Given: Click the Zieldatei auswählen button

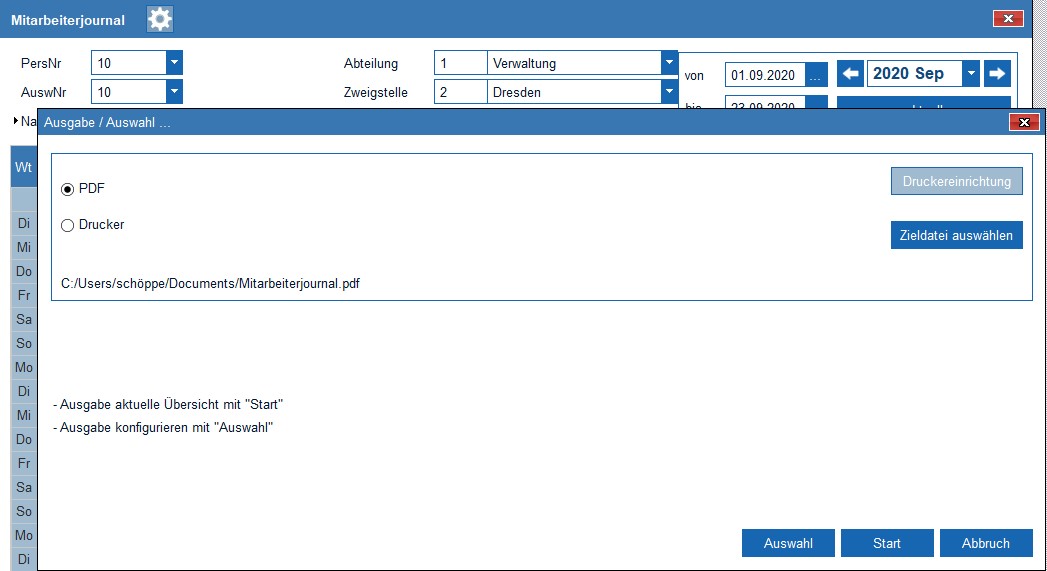Looking at the screenshot, I should tap(956, 235).
